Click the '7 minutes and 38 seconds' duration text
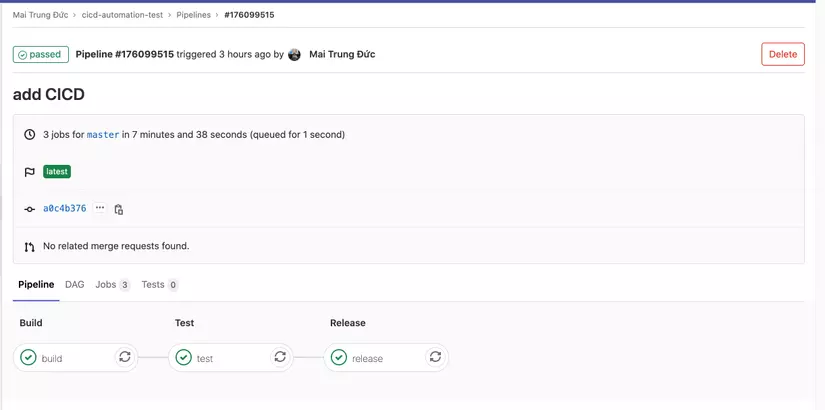This screenshot has height=410, width=825. [189, 135]
